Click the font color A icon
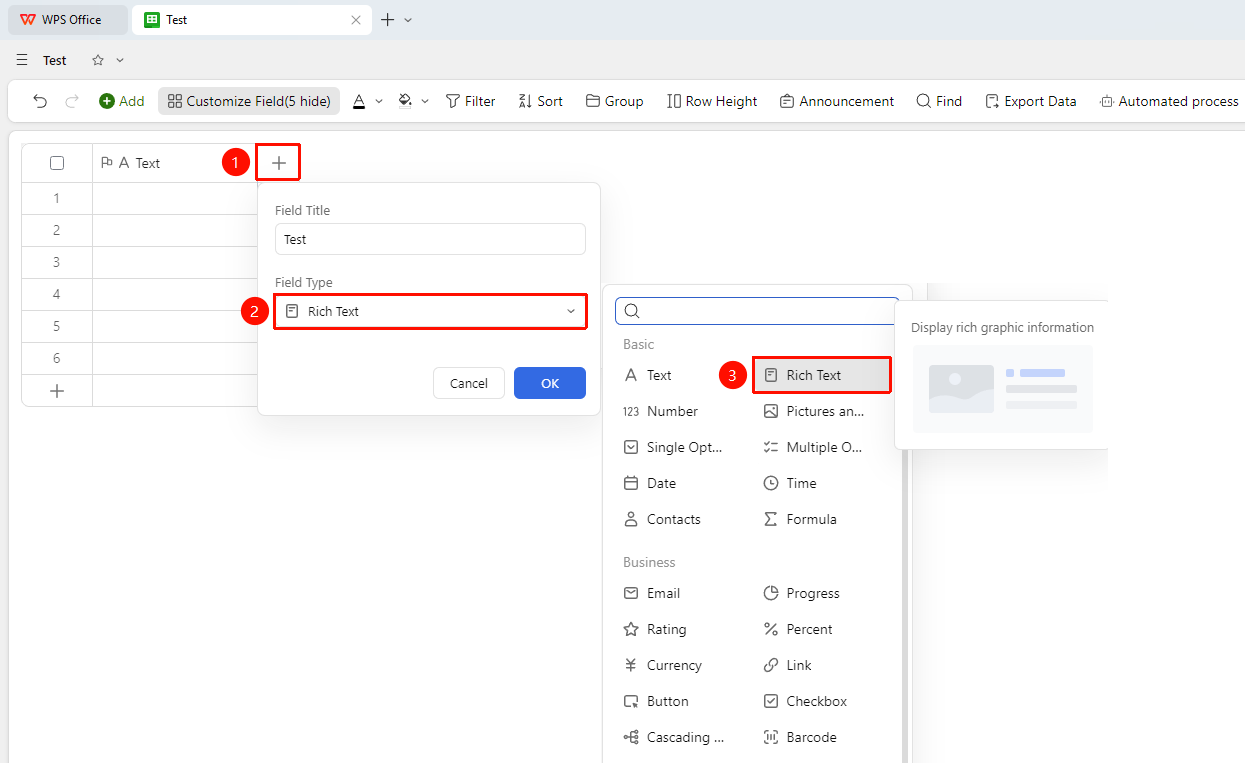 click(x=359, y=101)
